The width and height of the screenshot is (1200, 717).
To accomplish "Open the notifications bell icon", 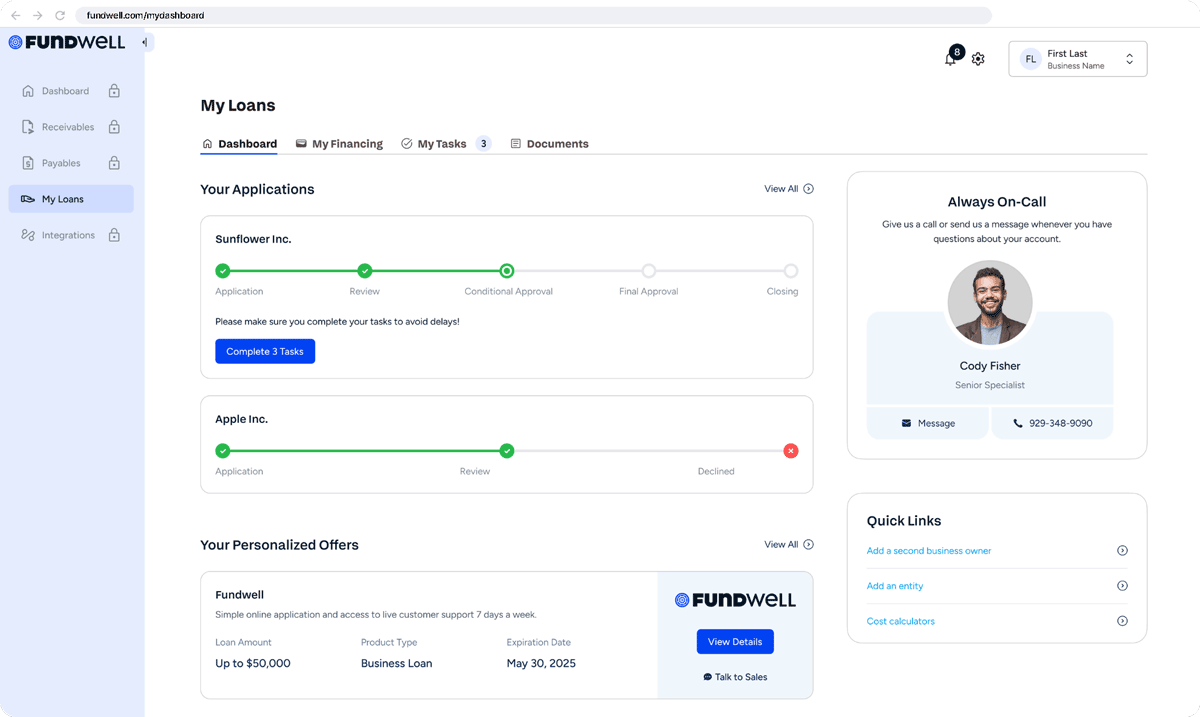I will (950, 60).
